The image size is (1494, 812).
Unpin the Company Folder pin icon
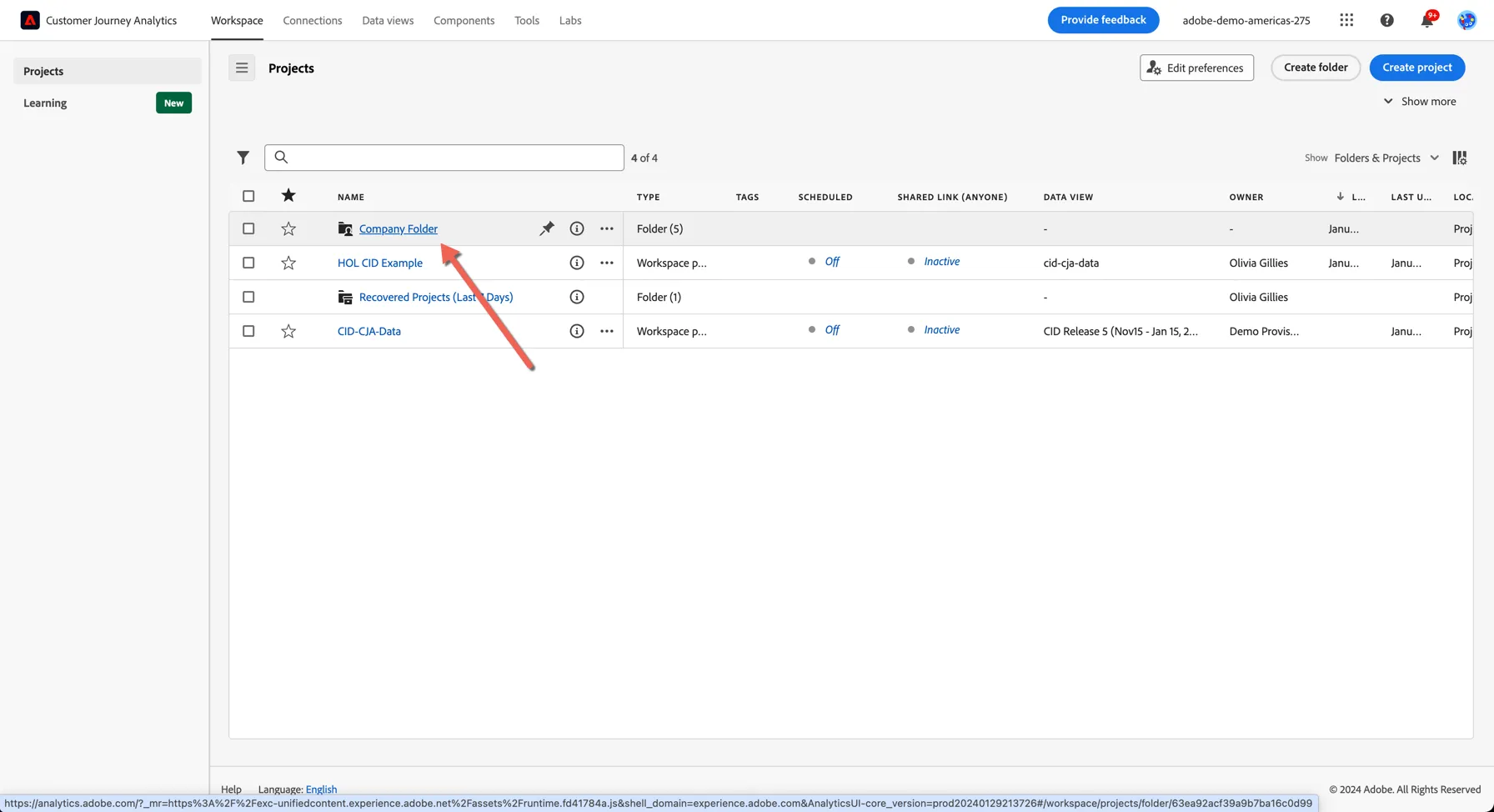547,228
